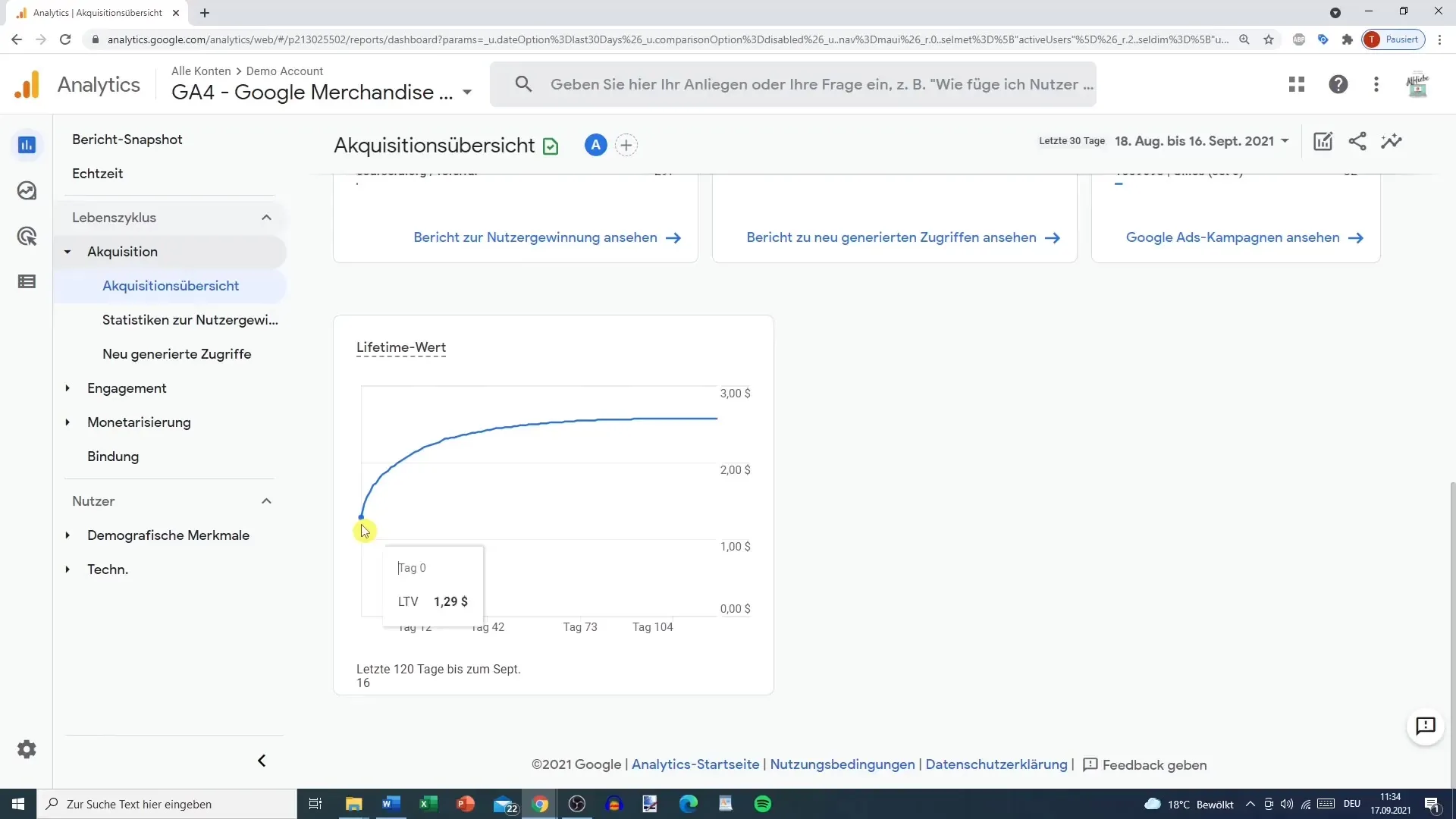Collapse the Akquisition menu
Screen dimensions: 1456x819
pyautogui.click(x=67, y=251)
